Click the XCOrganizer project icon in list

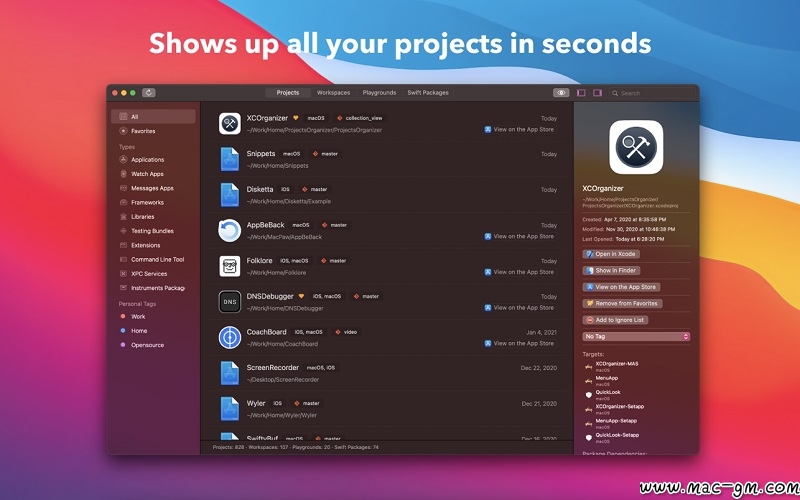click(230, 123)
